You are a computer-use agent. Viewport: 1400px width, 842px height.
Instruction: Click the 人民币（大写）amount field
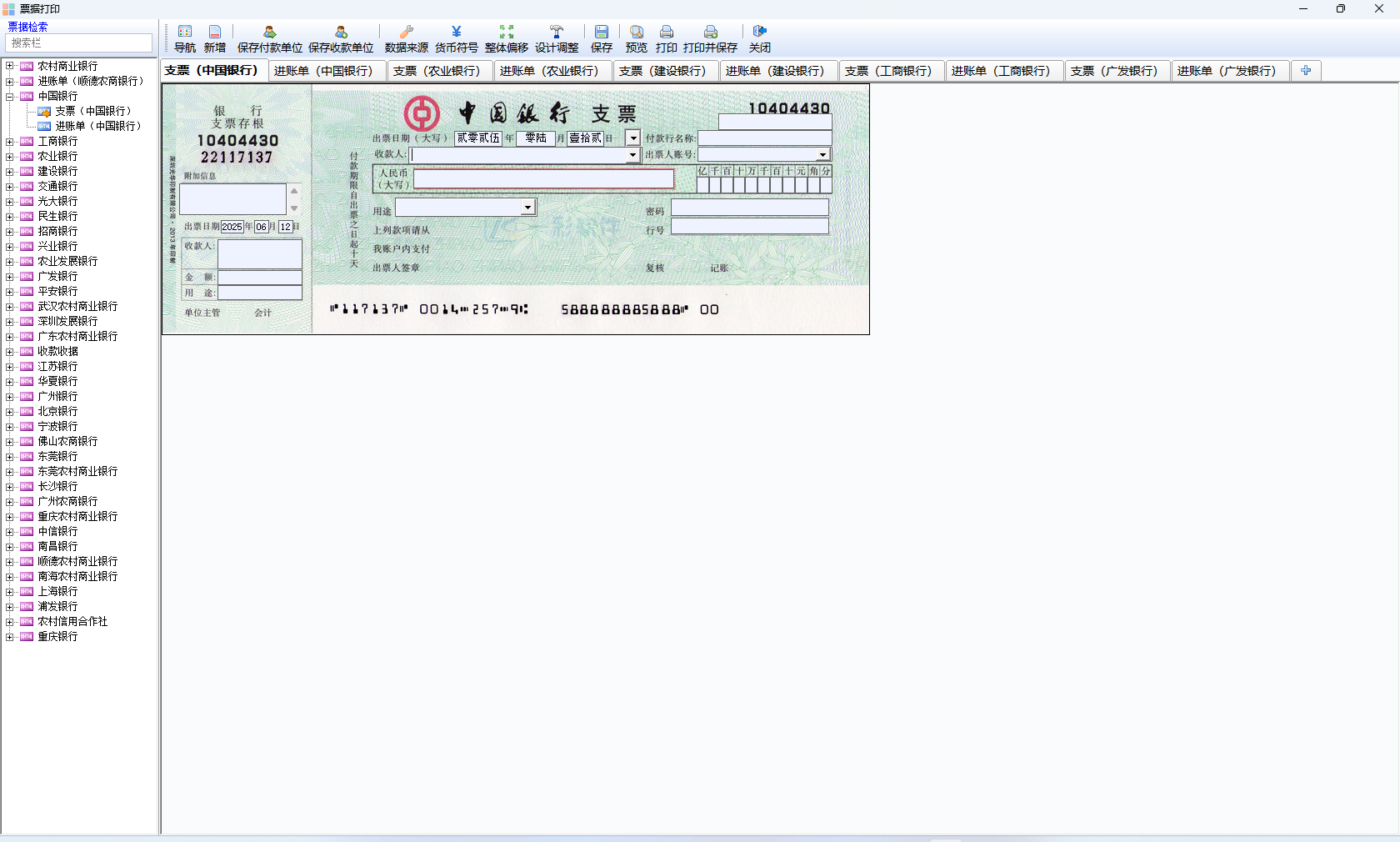(543, 178)
